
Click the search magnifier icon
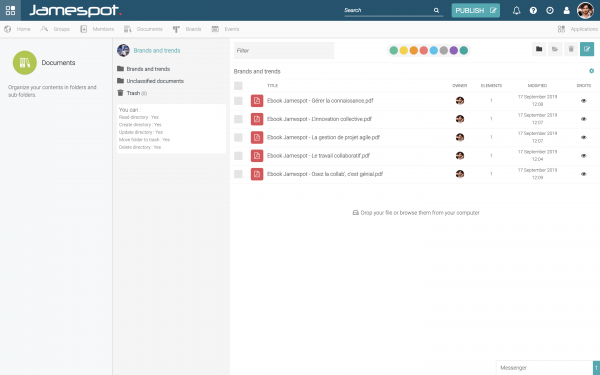point(436,10)
